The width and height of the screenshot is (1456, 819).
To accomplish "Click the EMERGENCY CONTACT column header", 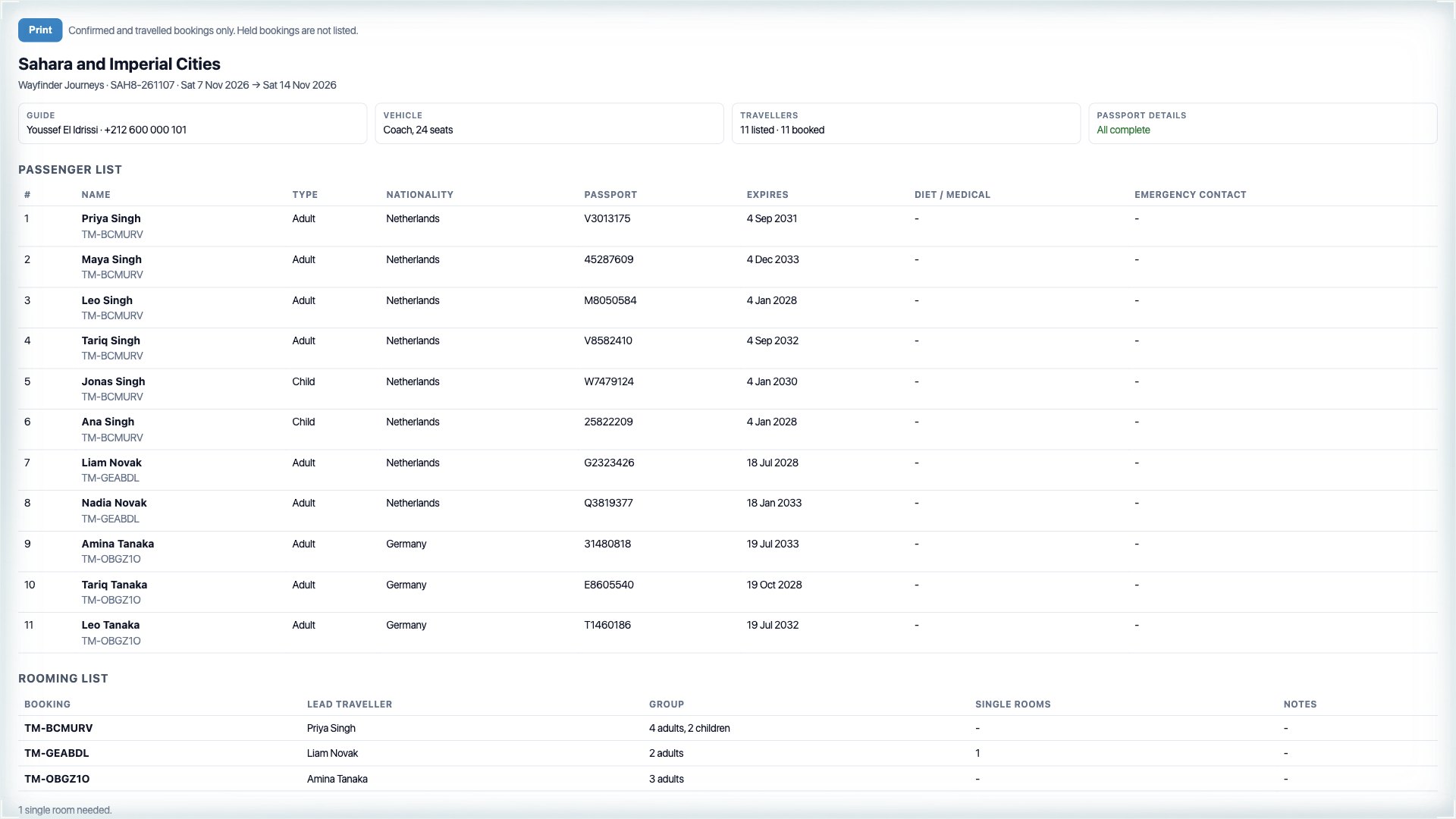I will [x=1191, y=195].
